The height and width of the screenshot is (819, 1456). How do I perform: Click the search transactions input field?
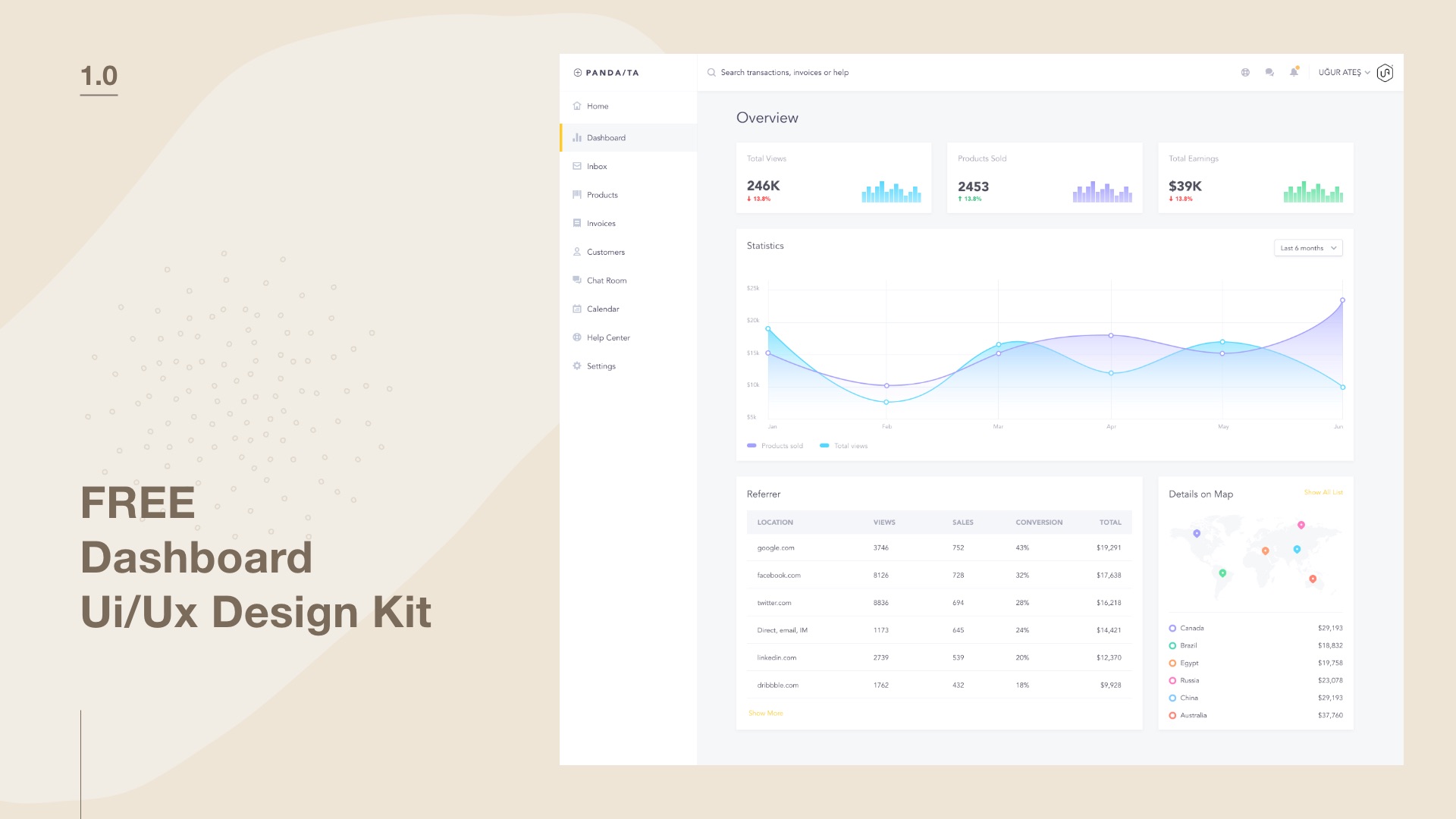784,73
